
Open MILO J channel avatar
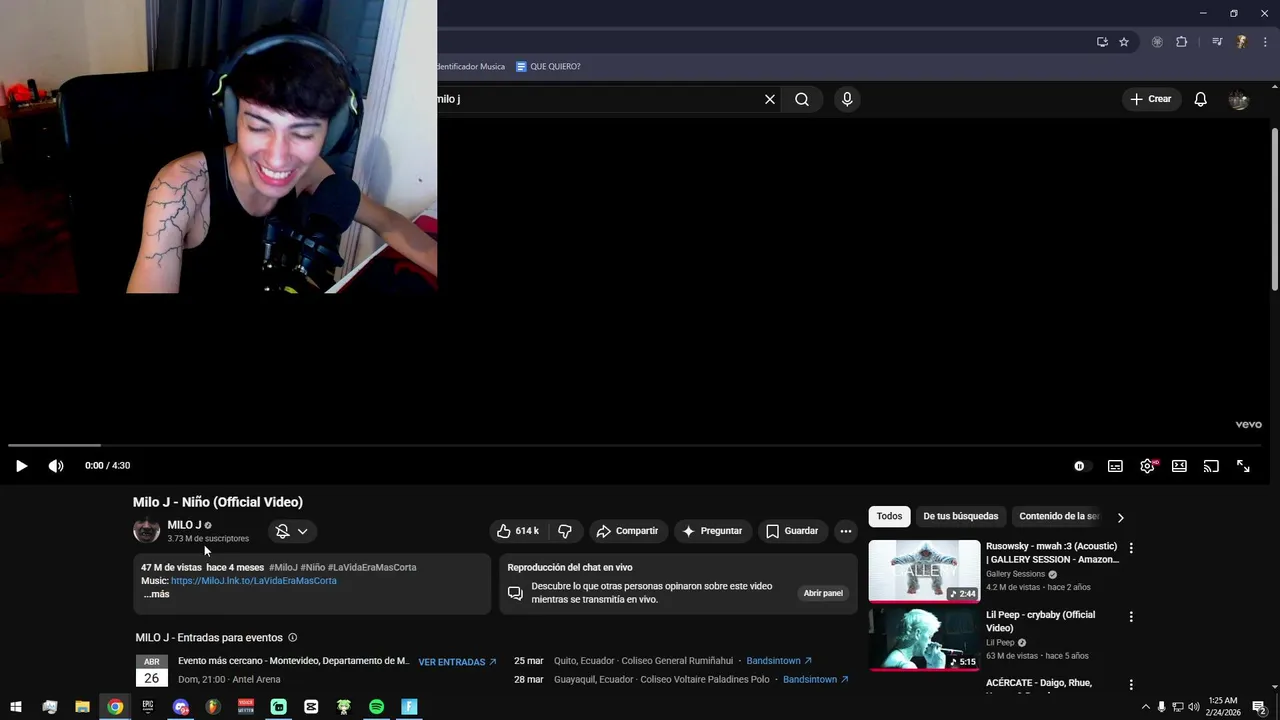(x=147, y=531)
